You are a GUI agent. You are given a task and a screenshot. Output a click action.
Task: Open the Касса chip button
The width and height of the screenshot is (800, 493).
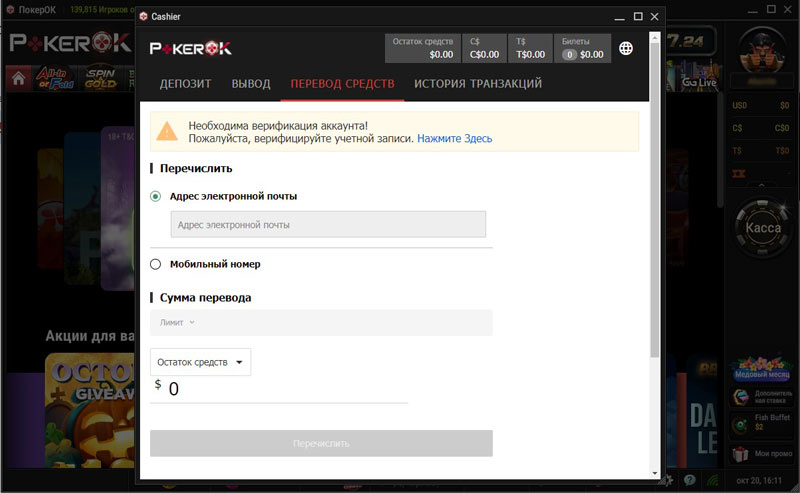(763, 228)
